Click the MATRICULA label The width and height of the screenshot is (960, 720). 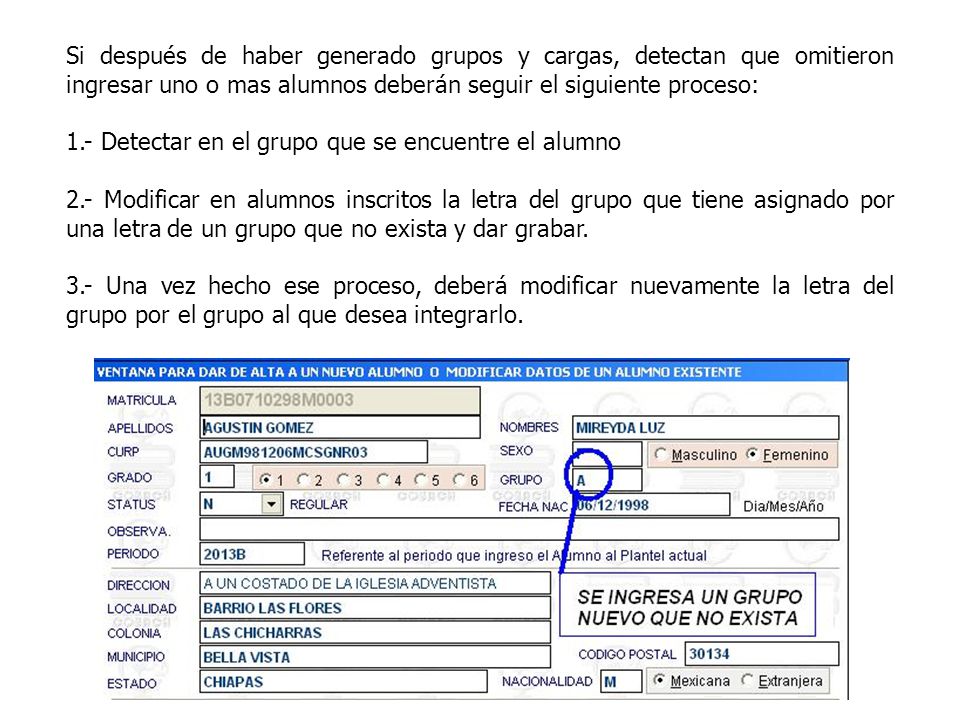141,400
